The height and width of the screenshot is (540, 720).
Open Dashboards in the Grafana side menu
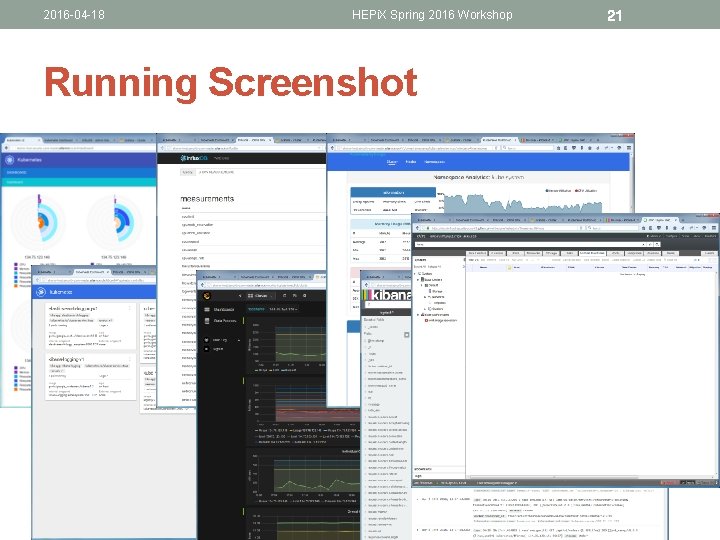(x=220, y=309)
